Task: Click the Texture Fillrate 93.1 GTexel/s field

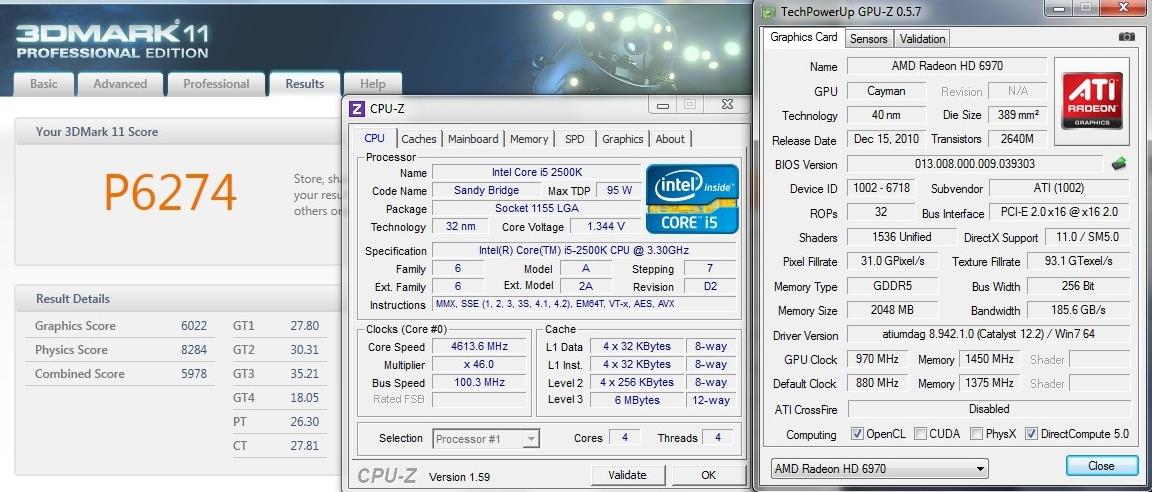Action: (1078, 261)
